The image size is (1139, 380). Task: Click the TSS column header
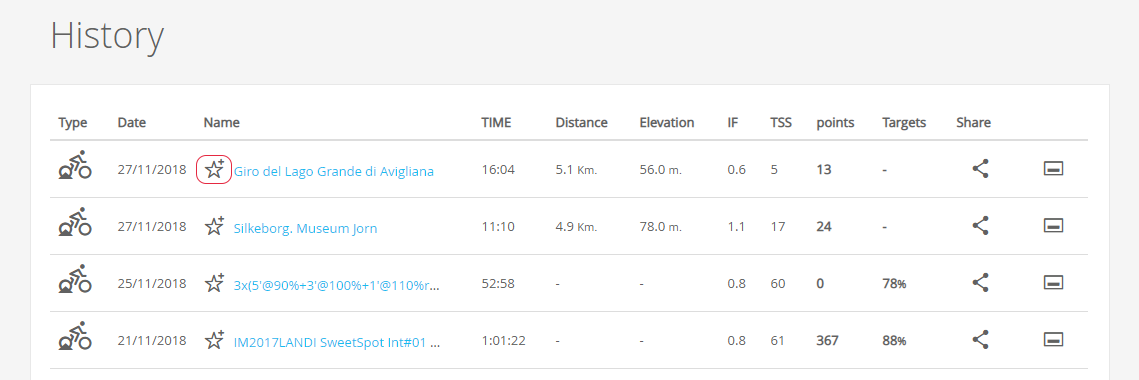[x=781, y=123]
